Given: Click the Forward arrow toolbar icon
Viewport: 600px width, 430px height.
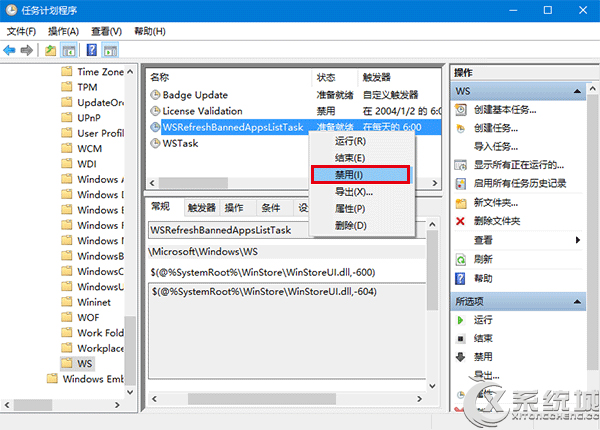Looking at the screenshot, I should click(26, 50).
